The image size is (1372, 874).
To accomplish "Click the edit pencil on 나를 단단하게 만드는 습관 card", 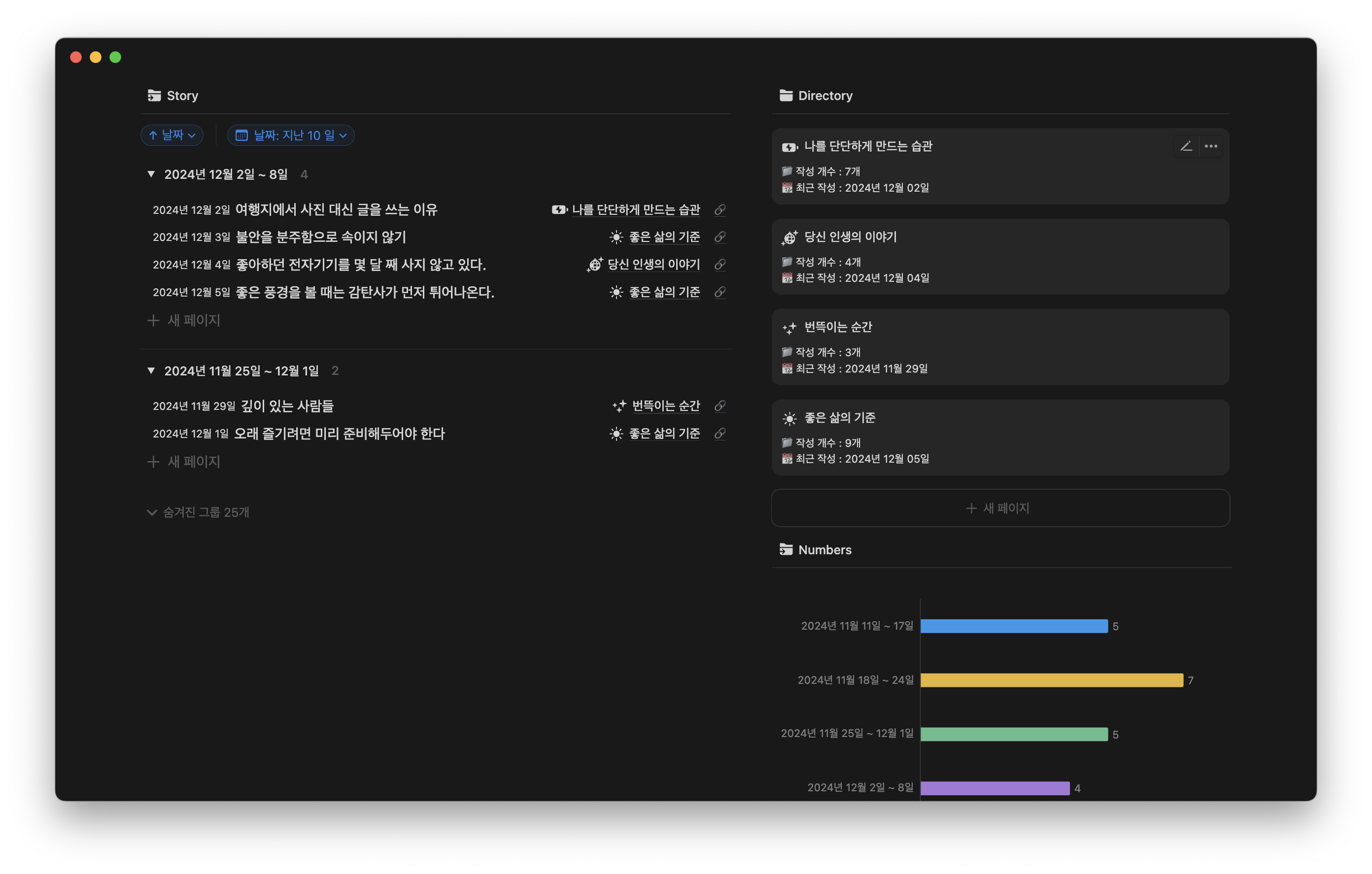I will (x=1186, y=146).
